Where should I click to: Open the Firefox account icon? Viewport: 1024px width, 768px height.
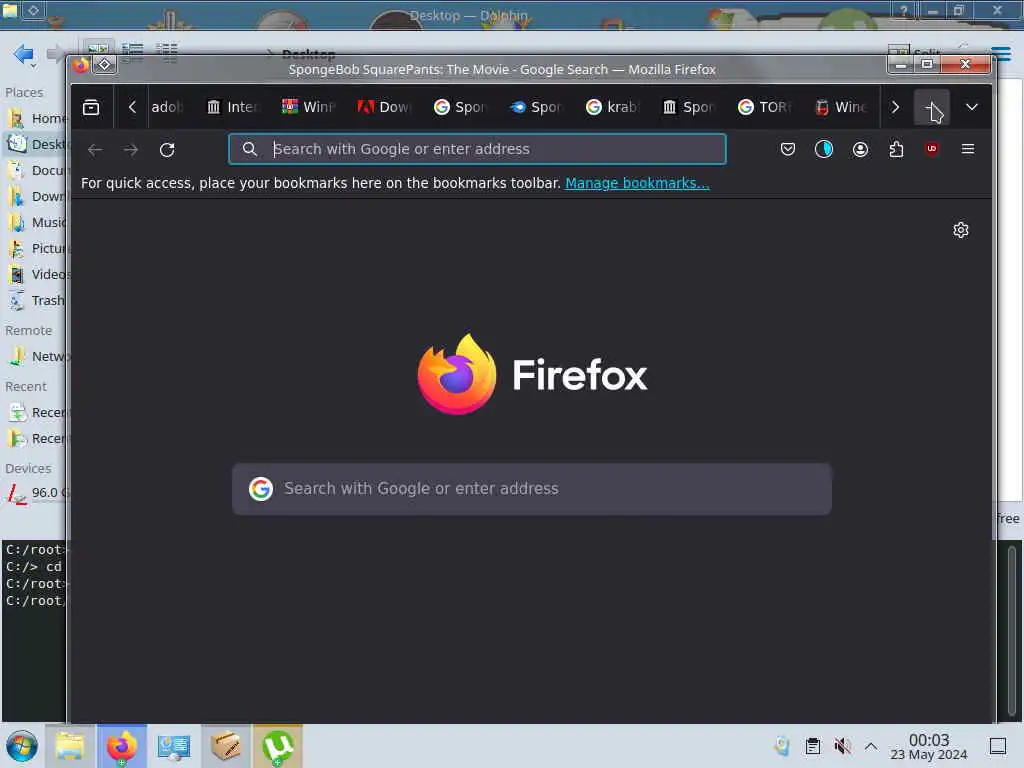click(860, 149)
